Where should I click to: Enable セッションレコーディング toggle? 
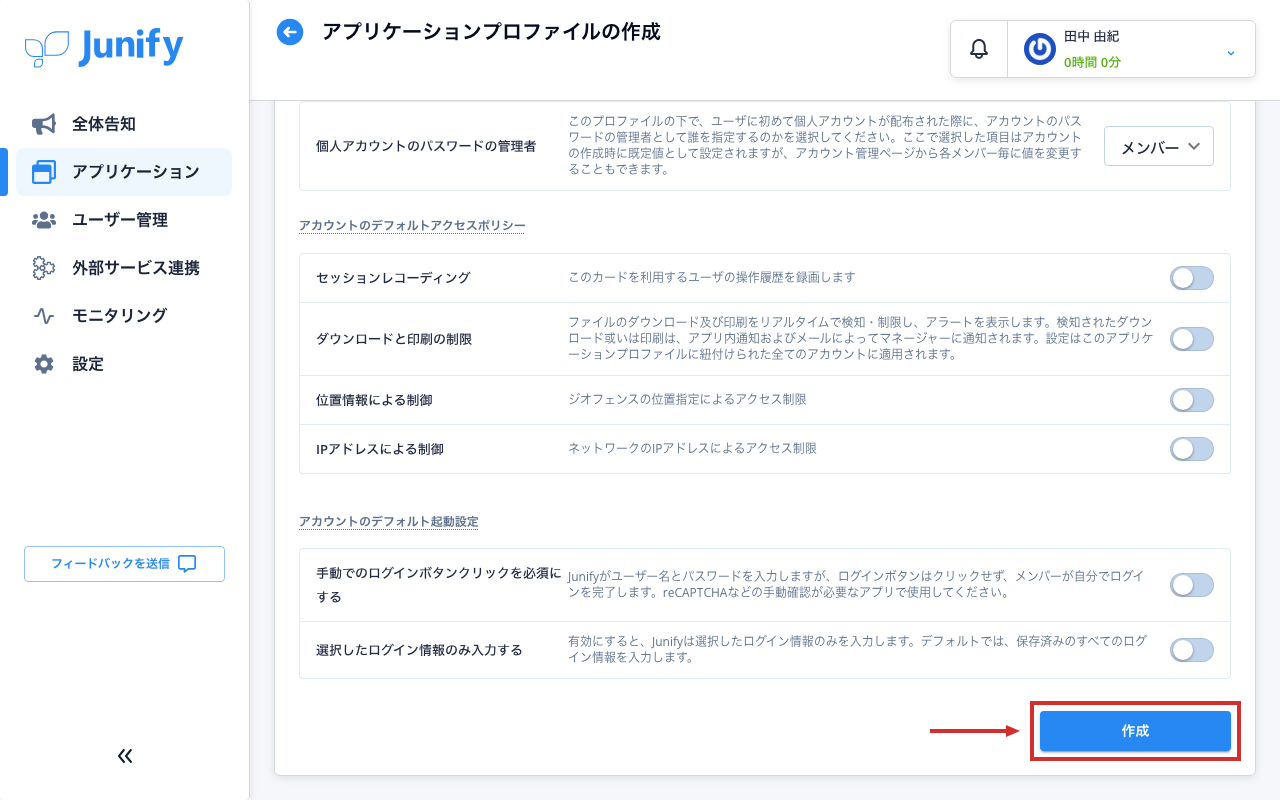point(1192,278)
